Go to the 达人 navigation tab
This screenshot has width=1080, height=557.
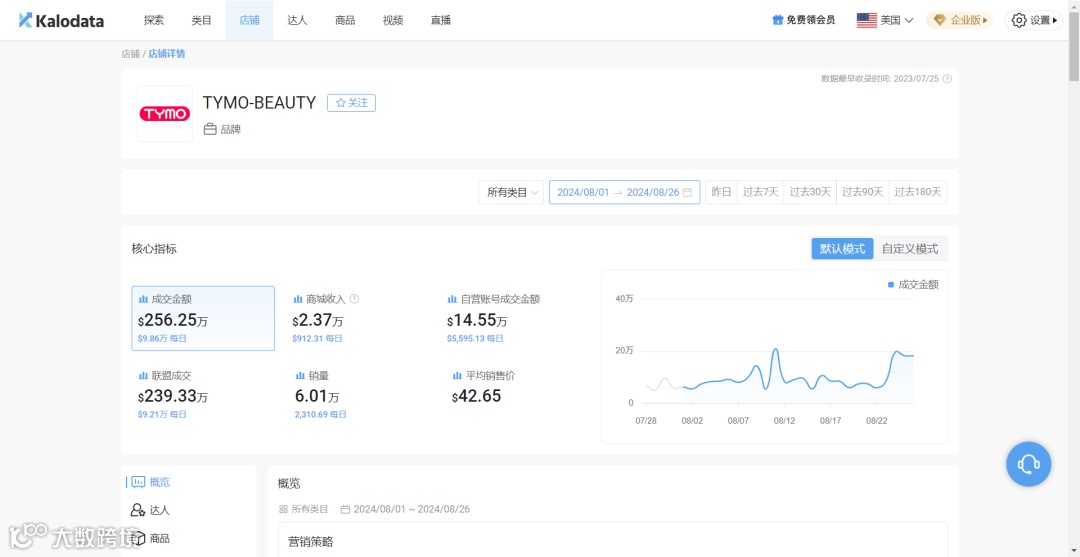coord(298,20)
